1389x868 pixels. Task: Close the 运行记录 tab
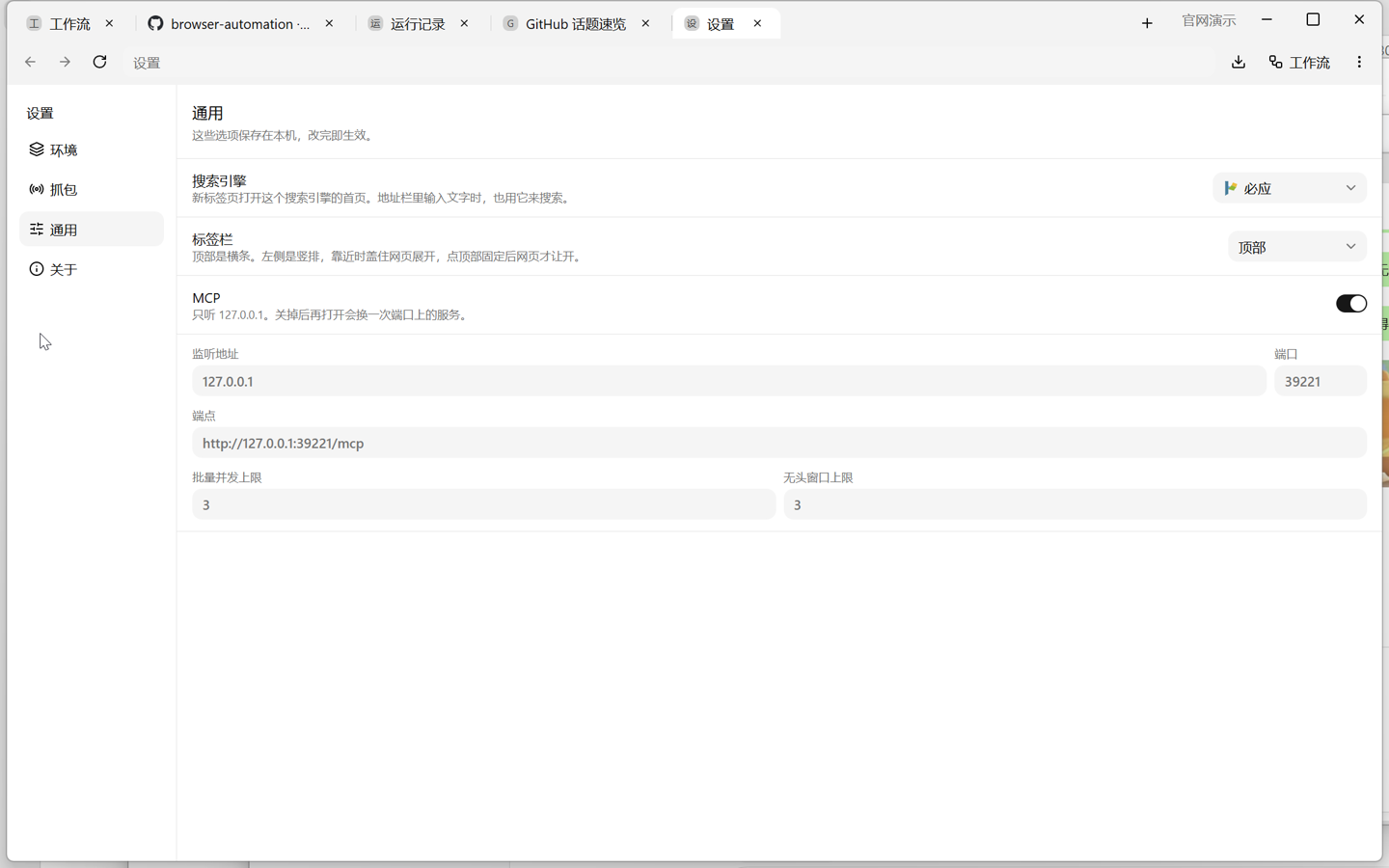coord(464,23)
